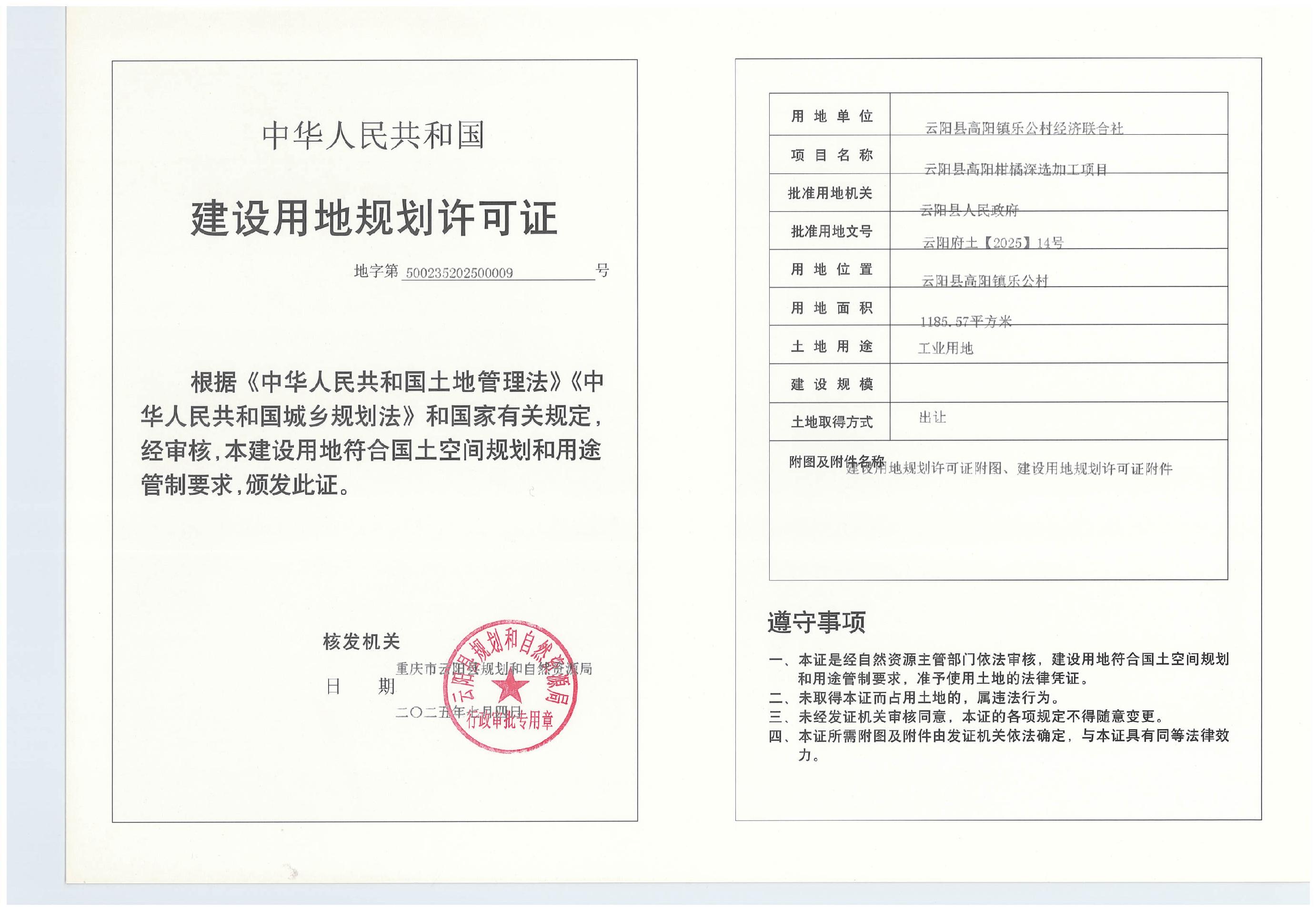Click the table label 用地面积
This screenshot has height=911, width=1316.
pos(831,308)
